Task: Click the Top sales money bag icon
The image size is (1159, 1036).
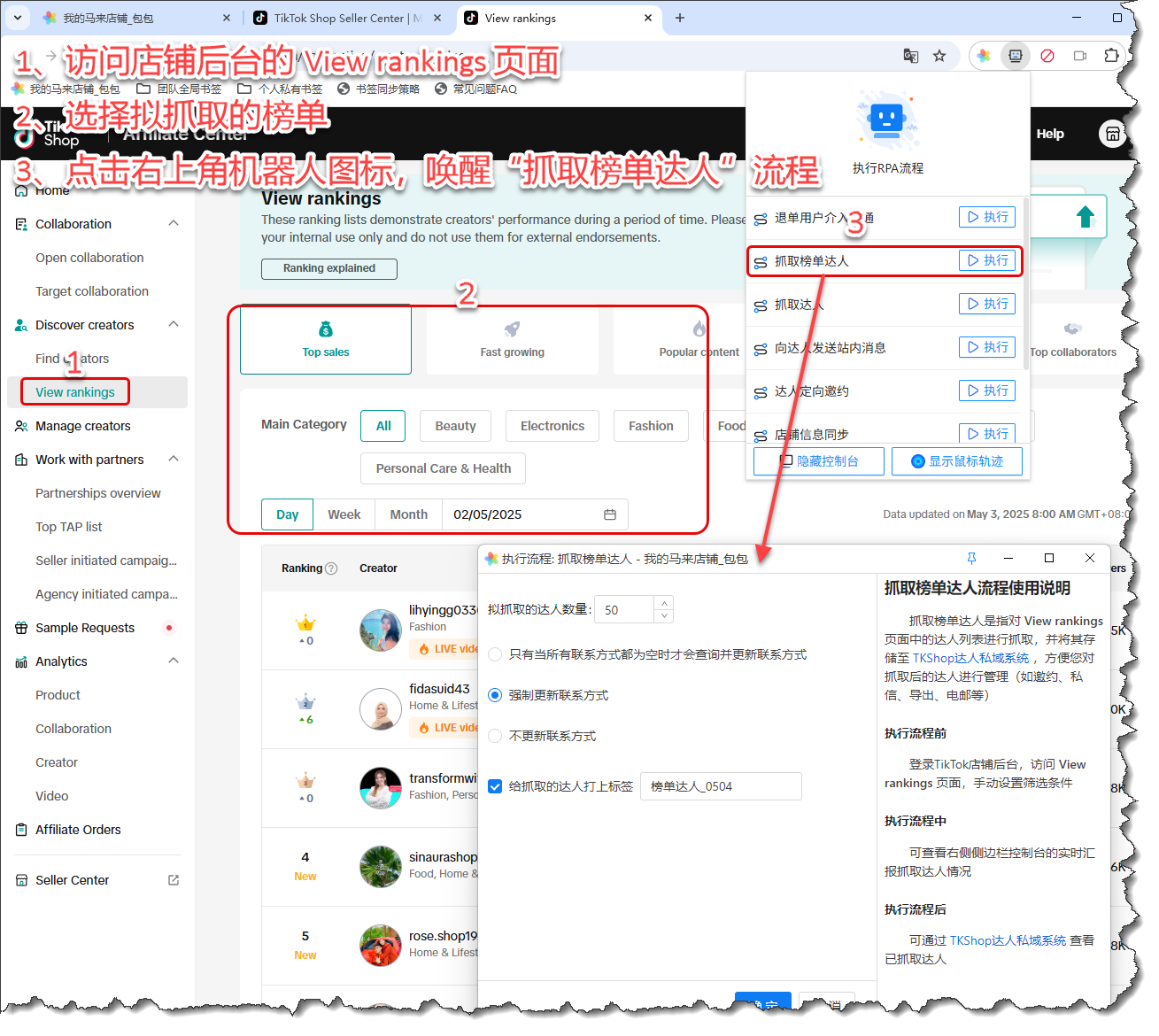Action: pos(326,329)
